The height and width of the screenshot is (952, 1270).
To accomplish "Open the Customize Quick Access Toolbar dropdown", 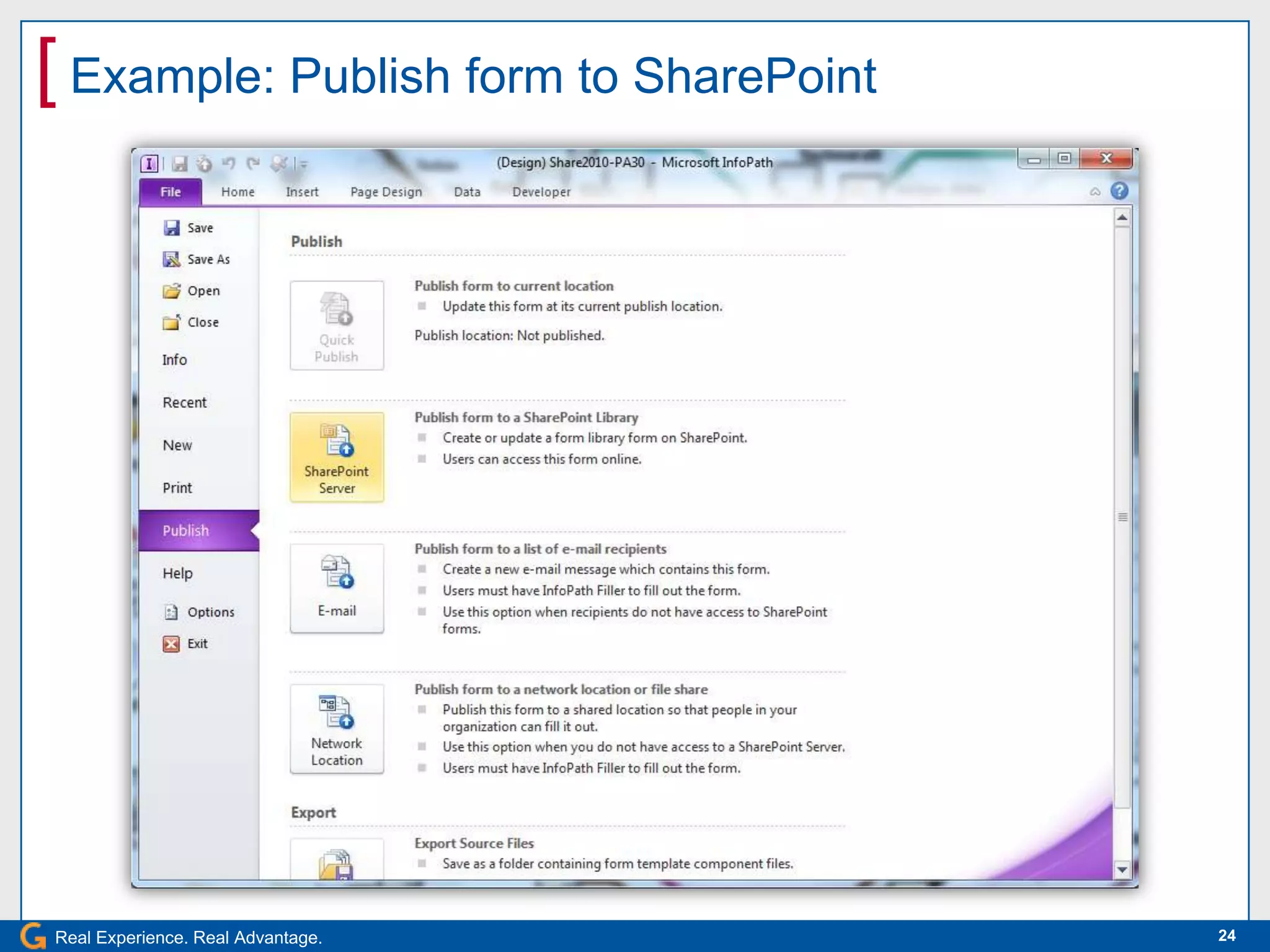I will (304, 164).
